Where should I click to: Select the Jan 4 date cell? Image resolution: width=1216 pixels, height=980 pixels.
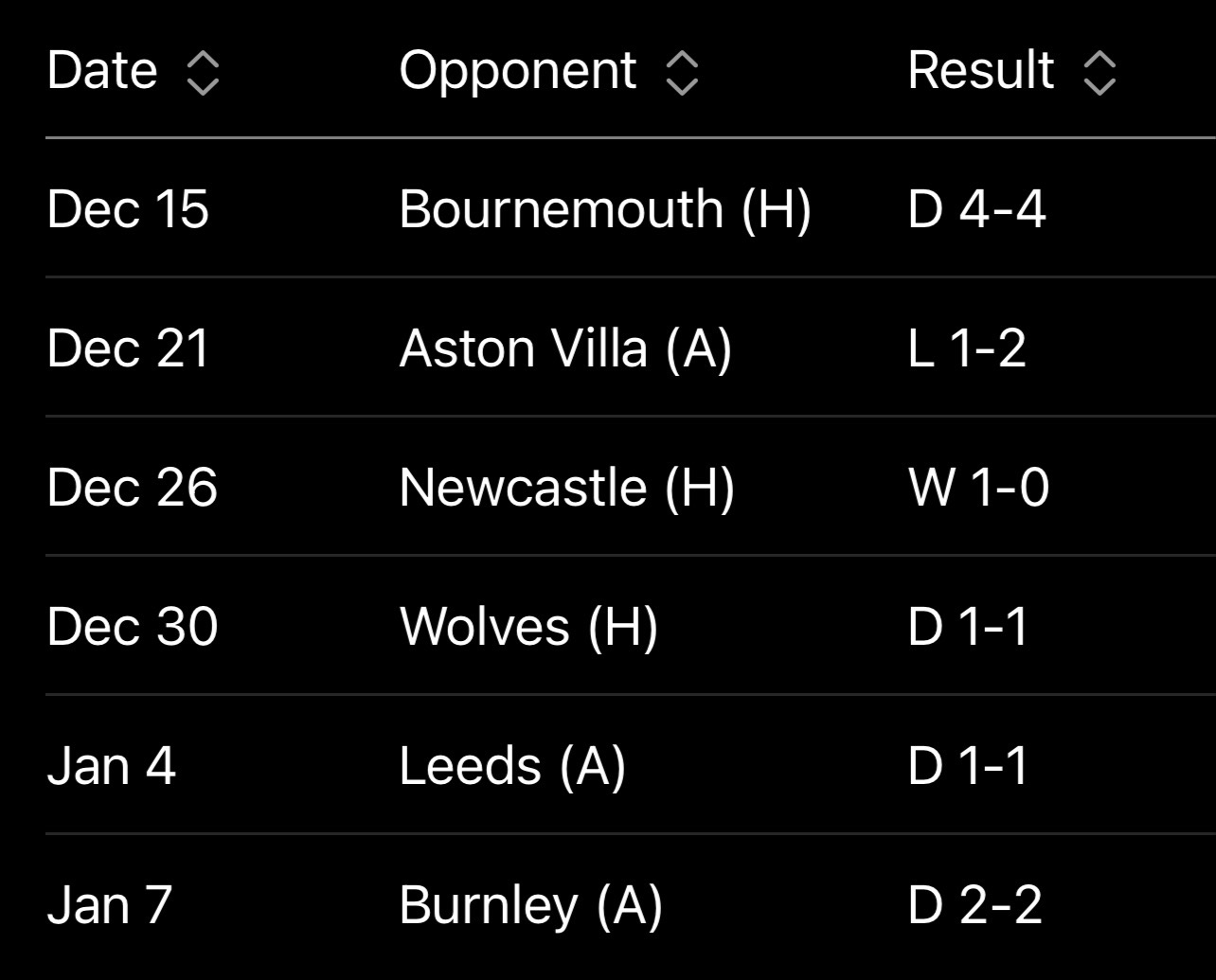(x=112, y=765)
